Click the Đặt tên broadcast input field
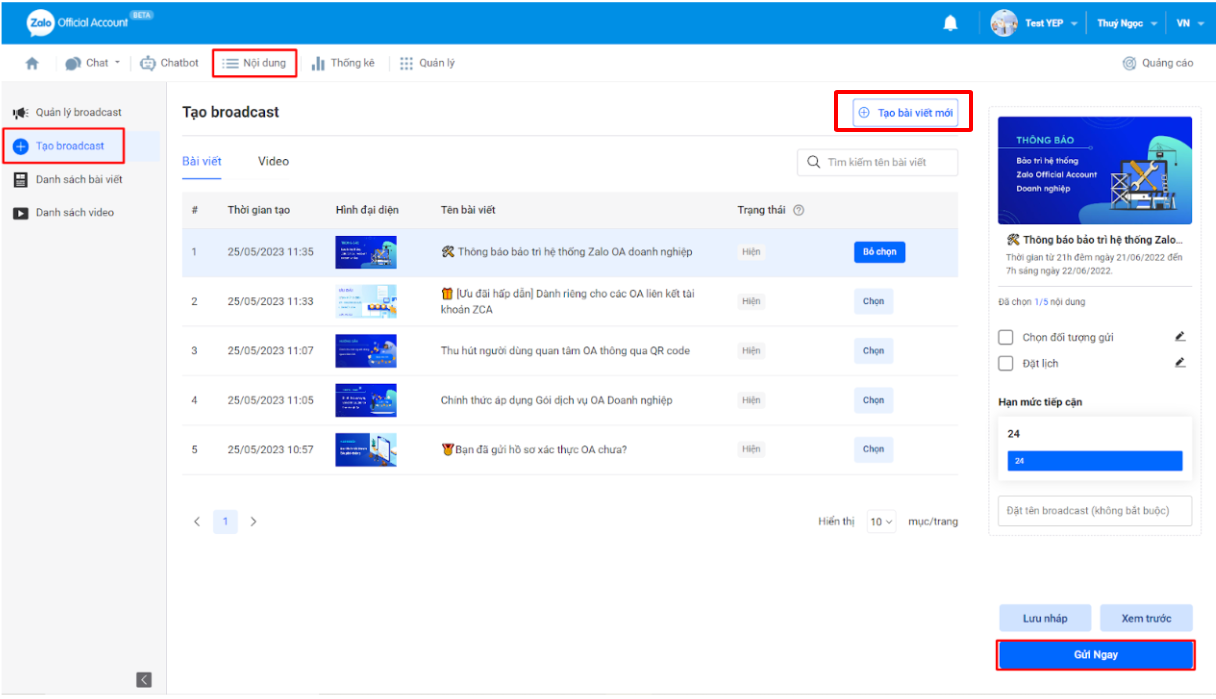1216x699 pixels. tap(1095, 510)
